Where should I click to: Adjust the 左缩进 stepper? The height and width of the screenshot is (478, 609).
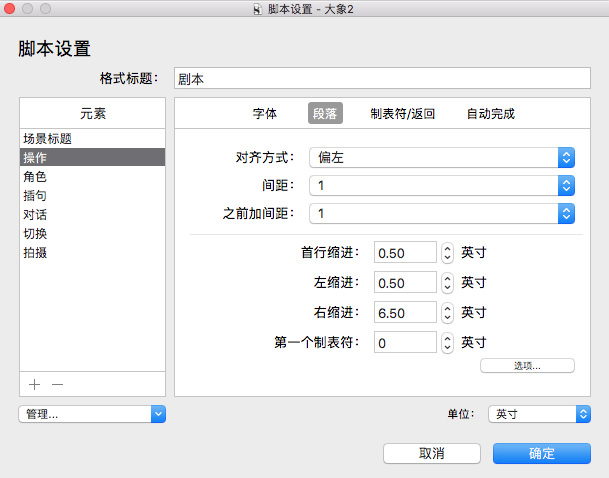pyautogui.click(x=447, y=283)
